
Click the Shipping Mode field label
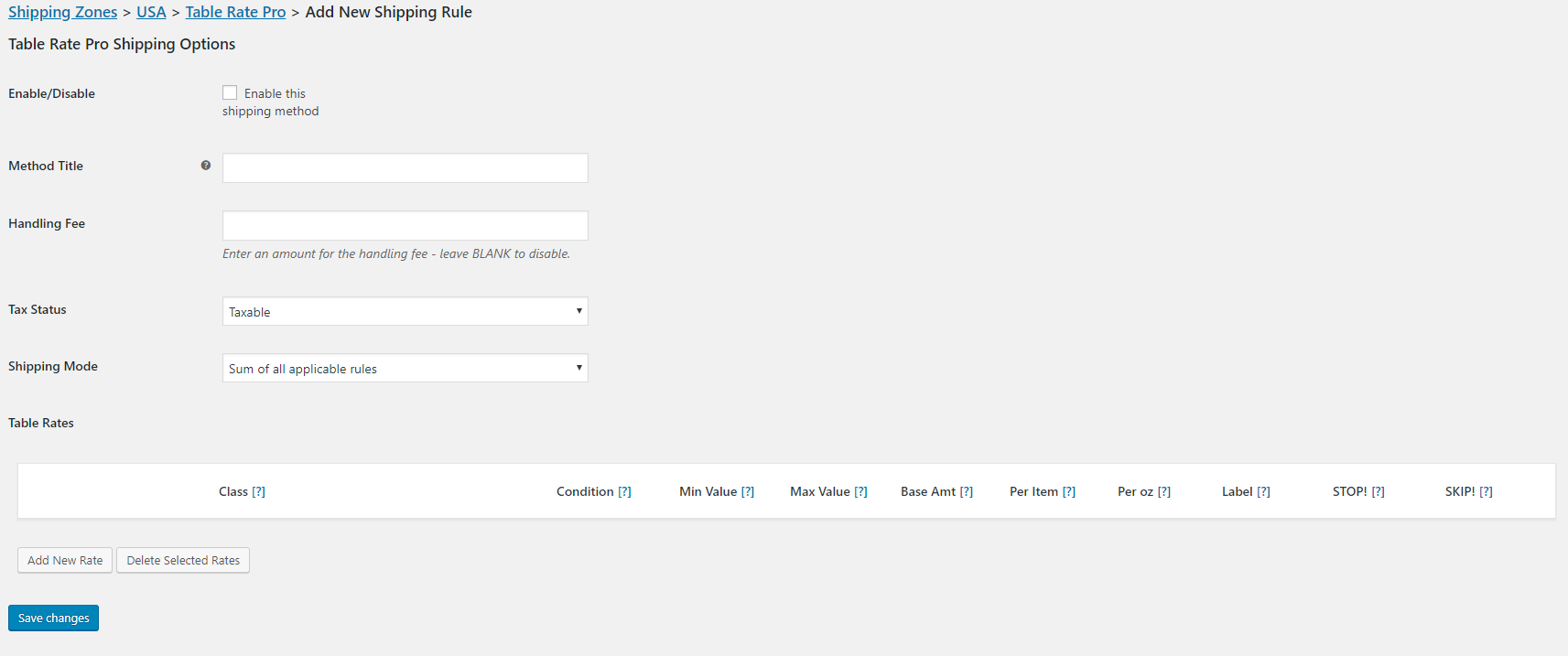[53, 366]
